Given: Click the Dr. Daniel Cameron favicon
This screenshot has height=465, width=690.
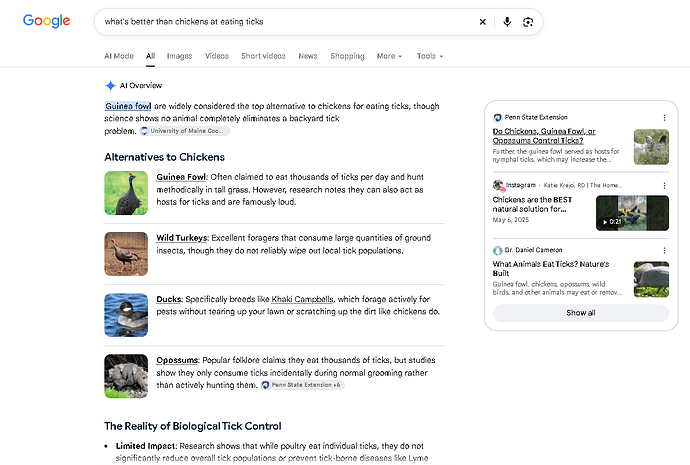Looking at the screenshot, I should (497, 250).
